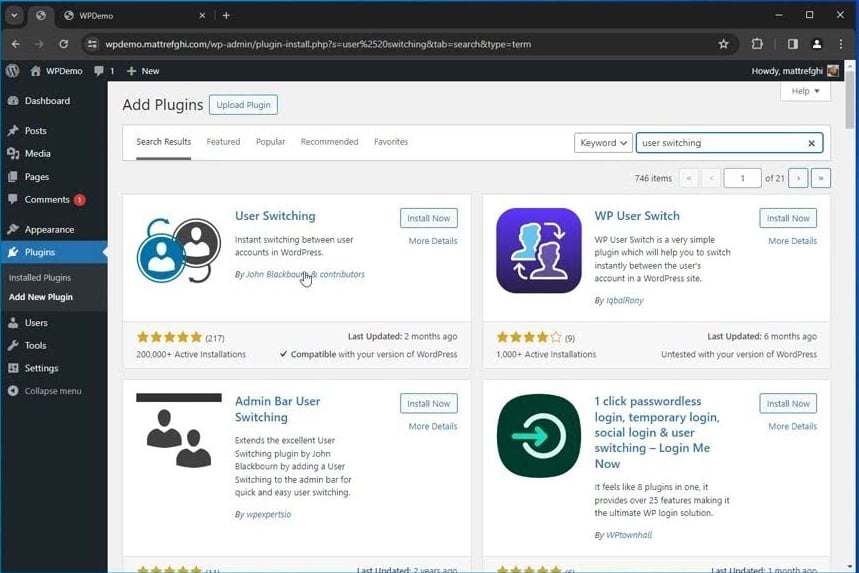Image resolution: width=859 pixels, height=573 pixels.
Task: Click the Plugins plug icon in sidebar
Action: coord(13,252)
